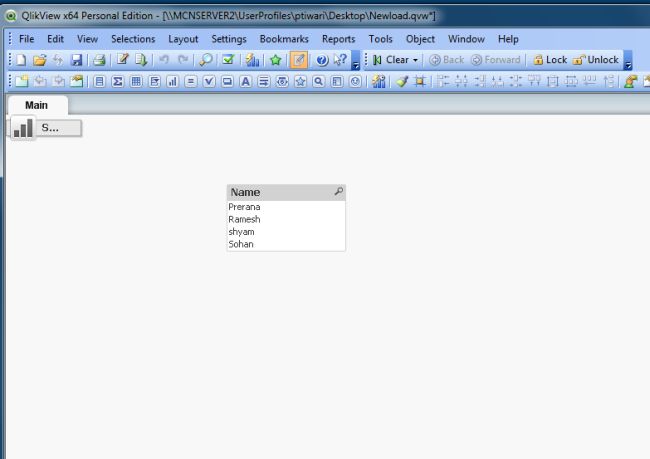Create a Search Object icon
Image resolution: width=650 pixels, height=459 pixels.
pos(318,81)
